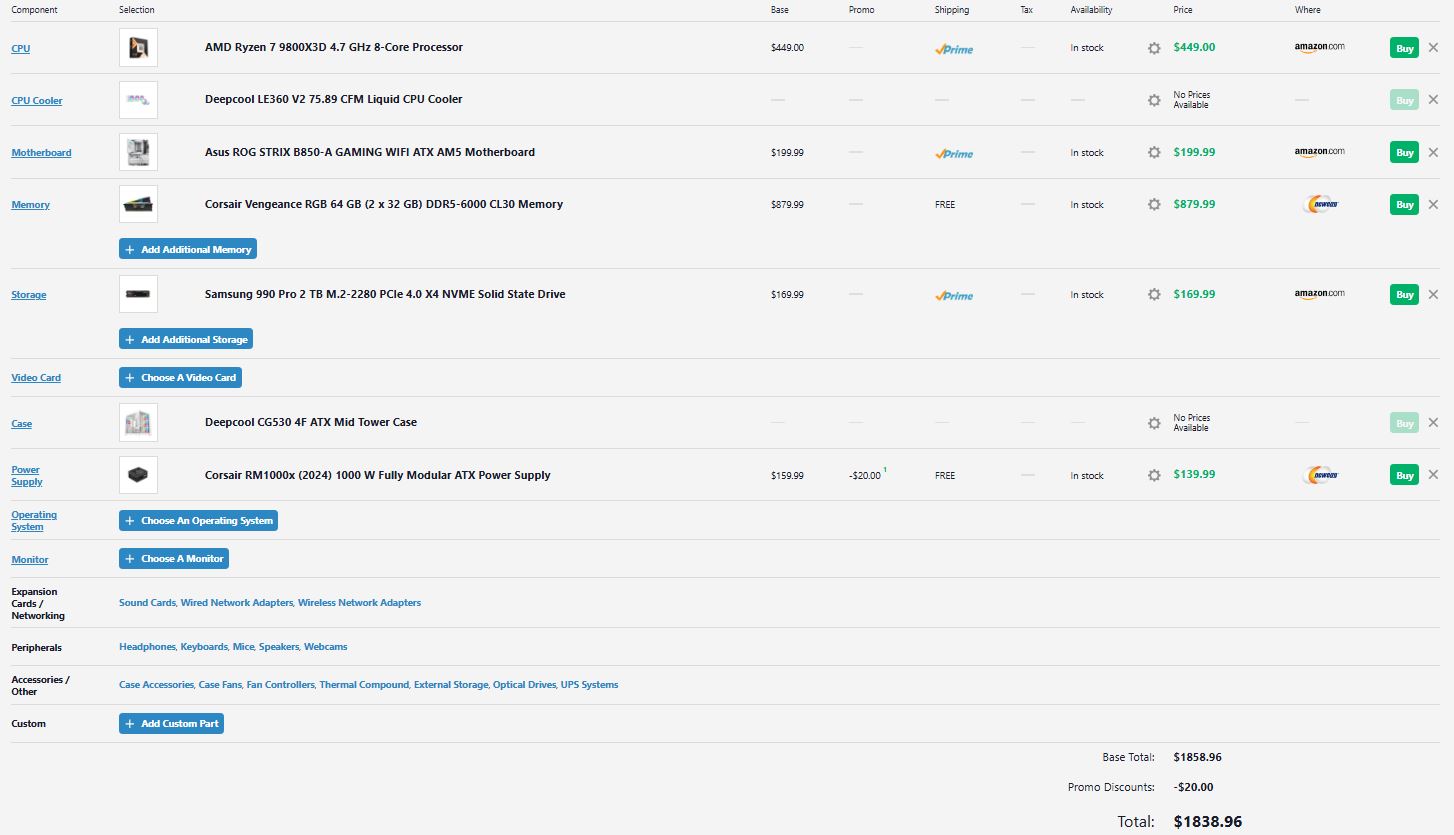Click the Amazon logo in the CPU row

(1319, 47)
